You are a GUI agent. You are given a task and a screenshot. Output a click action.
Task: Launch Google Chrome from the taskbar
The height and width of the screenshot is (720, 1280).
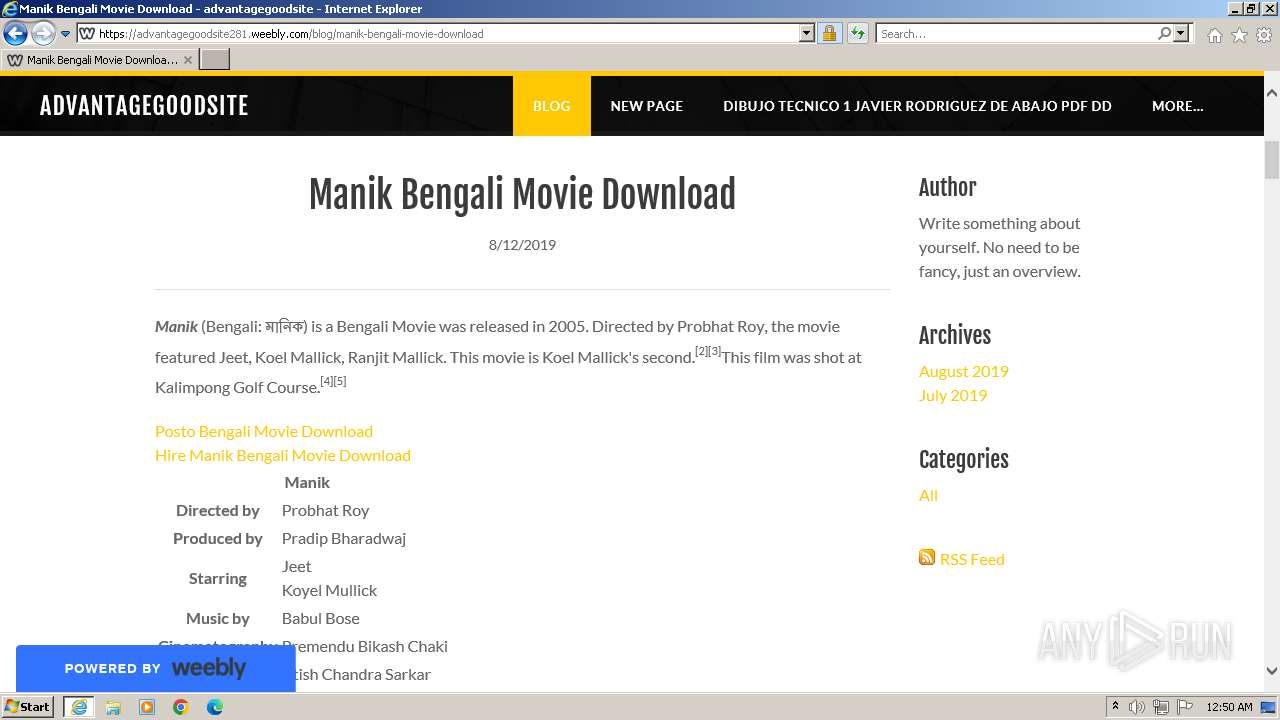point(181,707)
